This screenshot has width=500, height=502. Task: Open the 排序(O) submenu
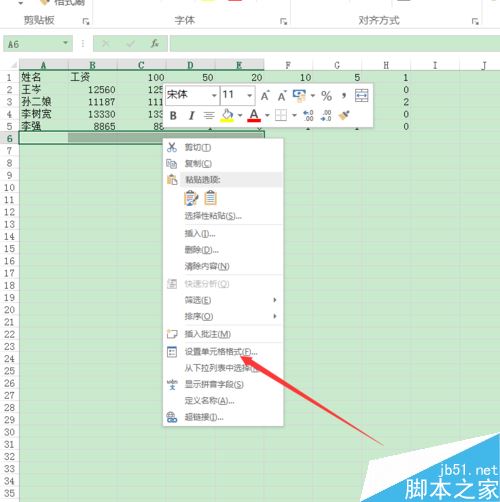click(x=223, y=316)
